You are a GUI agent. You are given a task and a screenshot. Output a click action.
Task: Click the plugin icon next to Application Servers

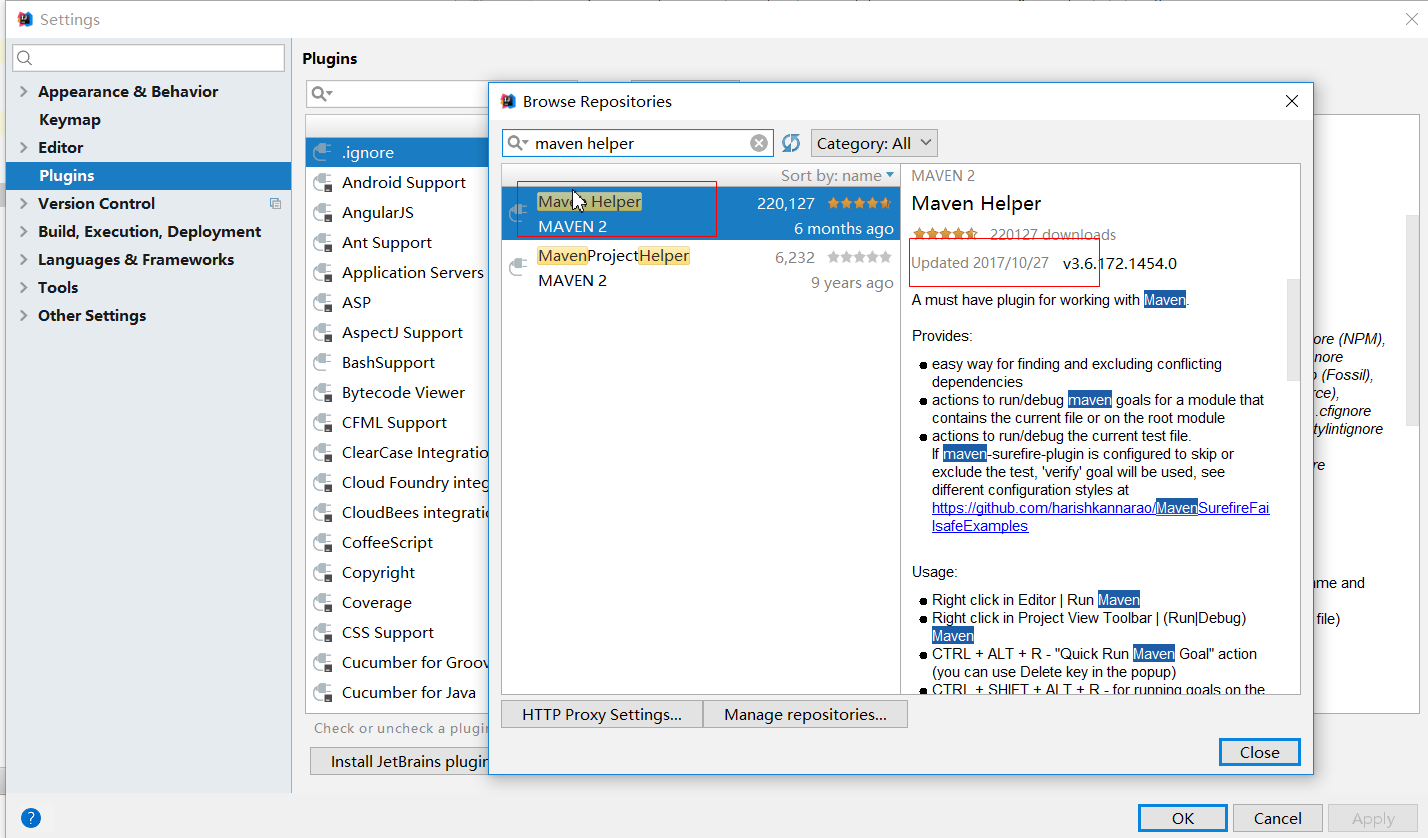coord(322,273)
